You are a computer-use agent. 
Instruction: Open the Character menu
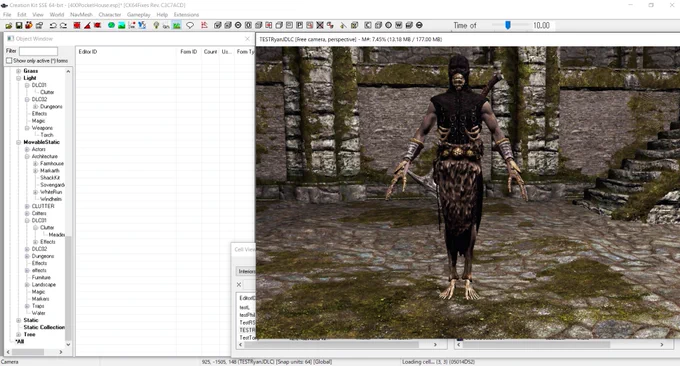pyautogui.click(x=110, y=15)
